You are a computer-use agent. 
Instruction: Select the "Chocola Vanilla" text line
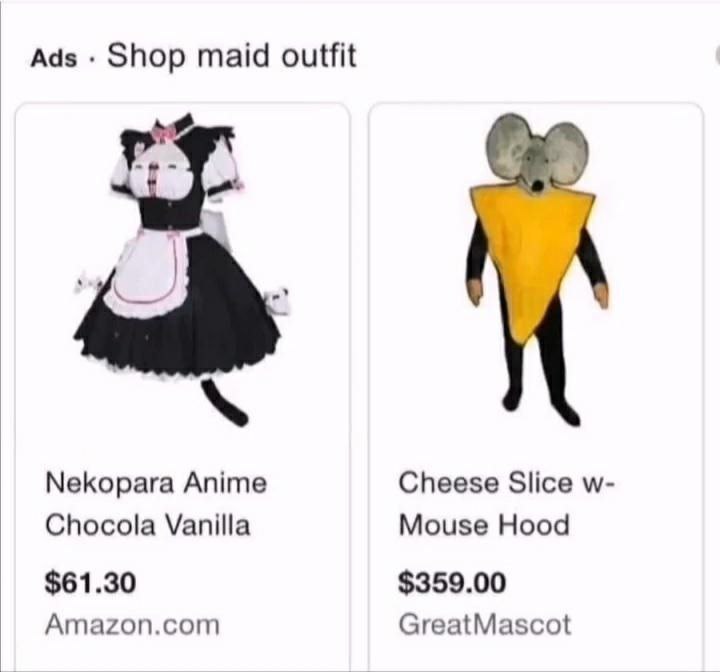click(x=147, y=525)
